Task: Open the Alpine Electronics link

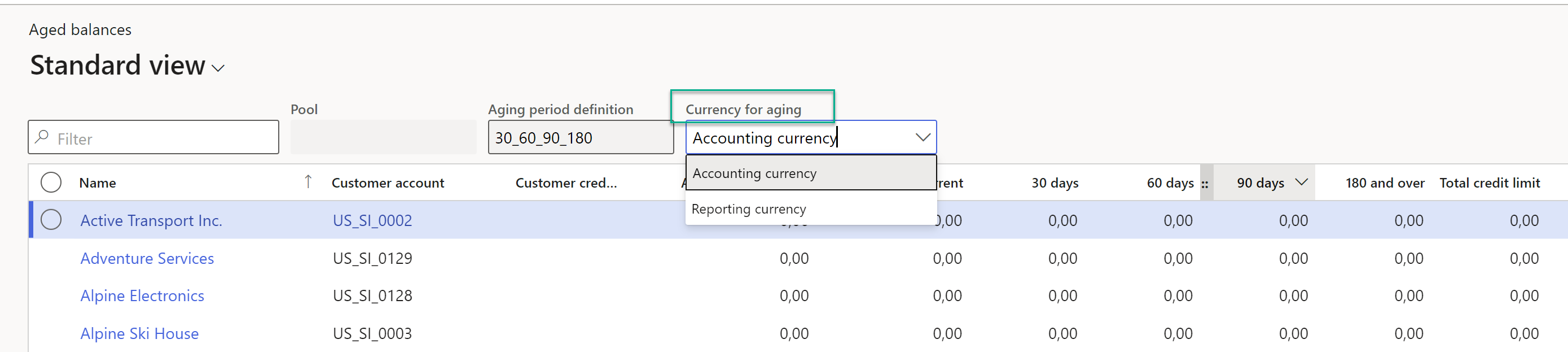Action: pos(142,296)
